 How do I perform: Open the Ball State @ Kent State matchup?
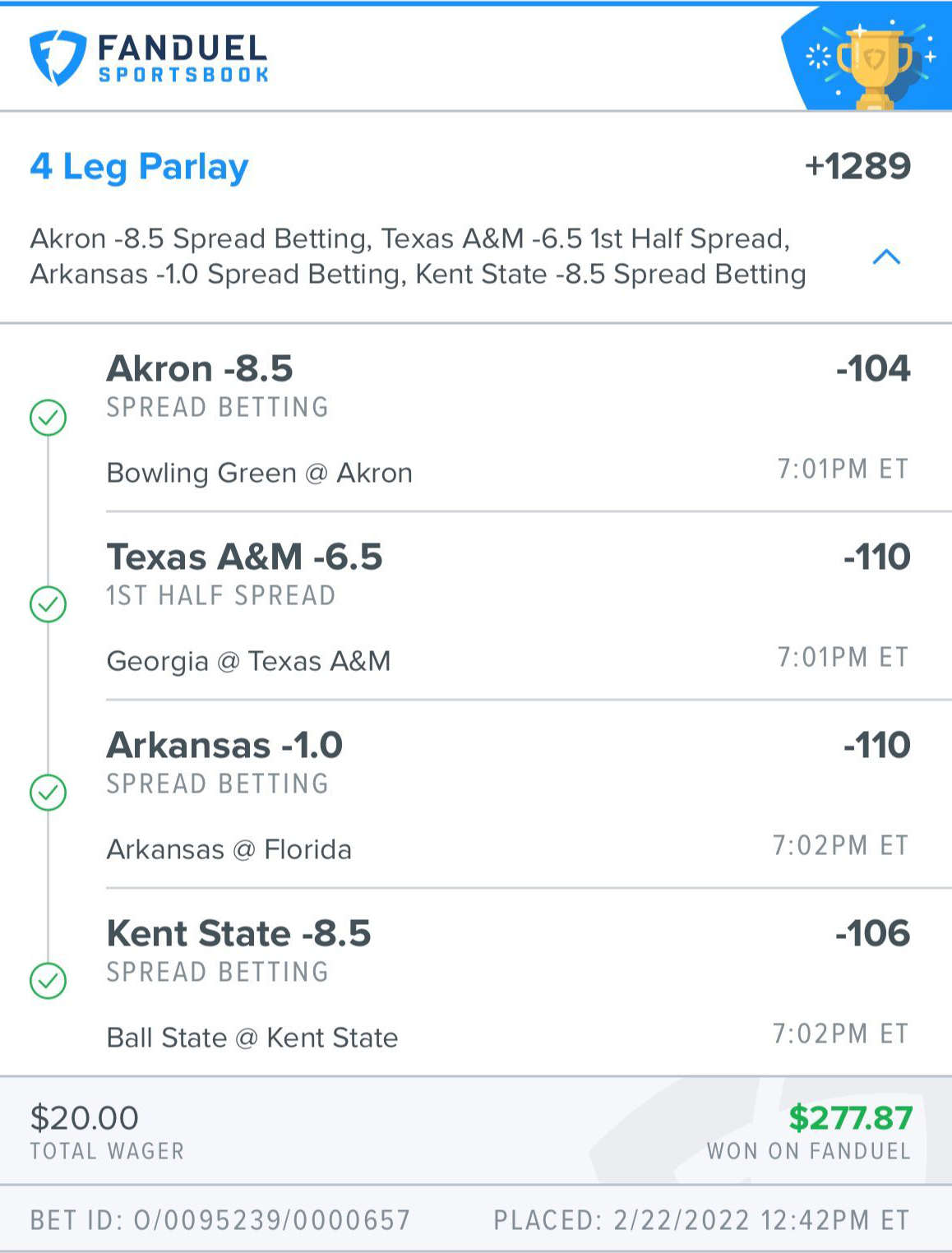(252, 1038)
